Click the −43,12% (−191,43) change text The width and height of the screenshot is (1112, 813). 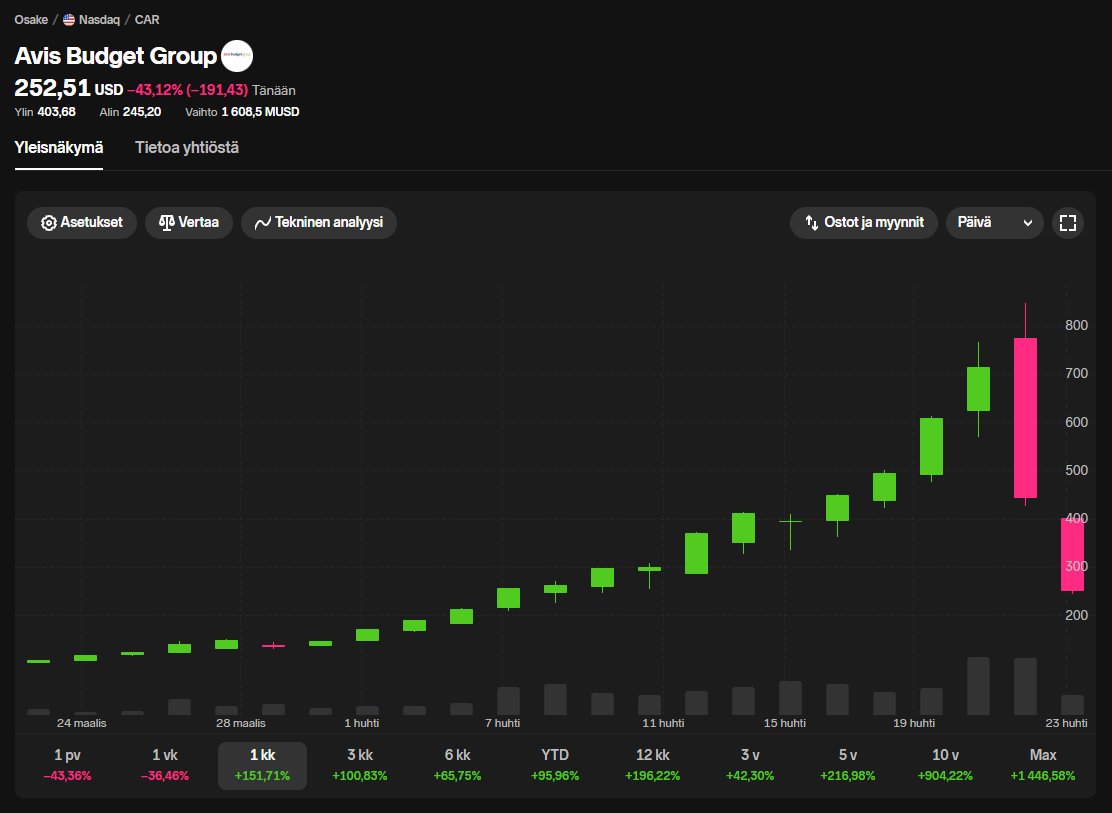tap(188, 90)
